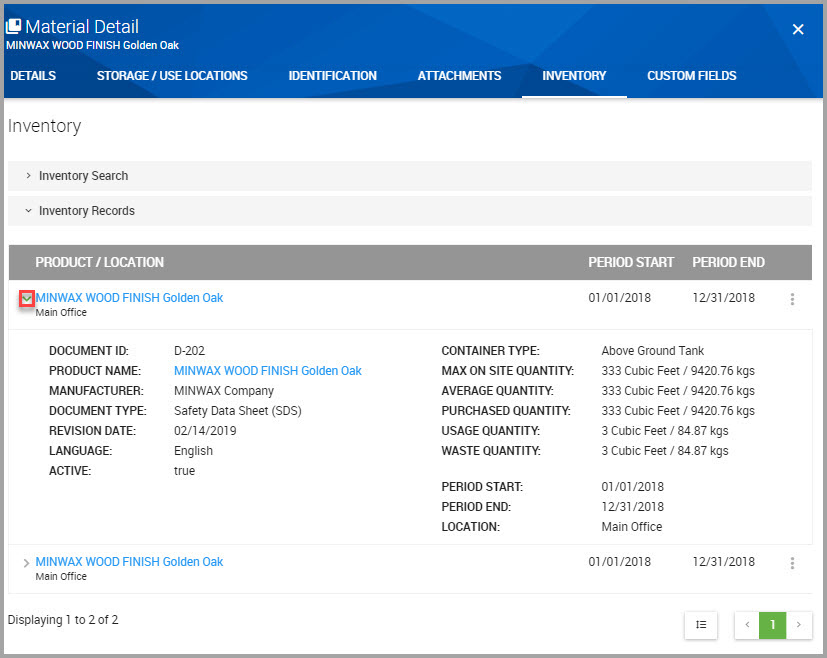827x658 pixels.
Task: Click the Location value Main Office in details
Action: [631, 527]
